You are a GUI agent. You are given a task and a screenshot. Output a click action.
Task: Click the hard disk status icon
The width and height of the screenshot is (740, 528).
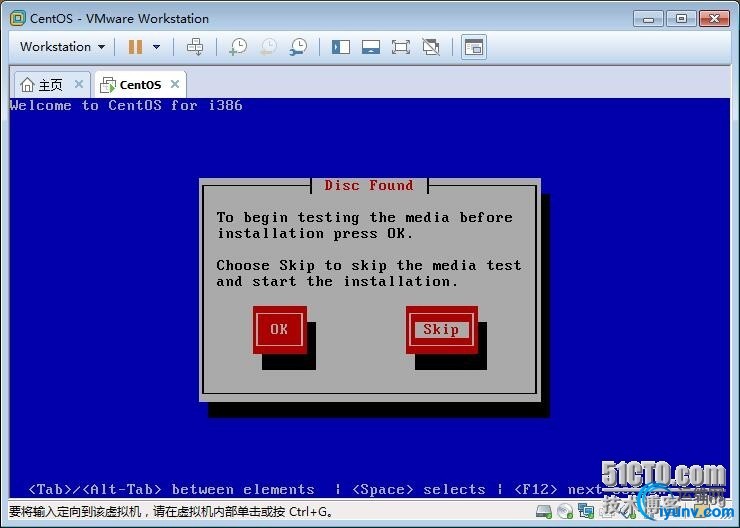(x=544, y=511)
